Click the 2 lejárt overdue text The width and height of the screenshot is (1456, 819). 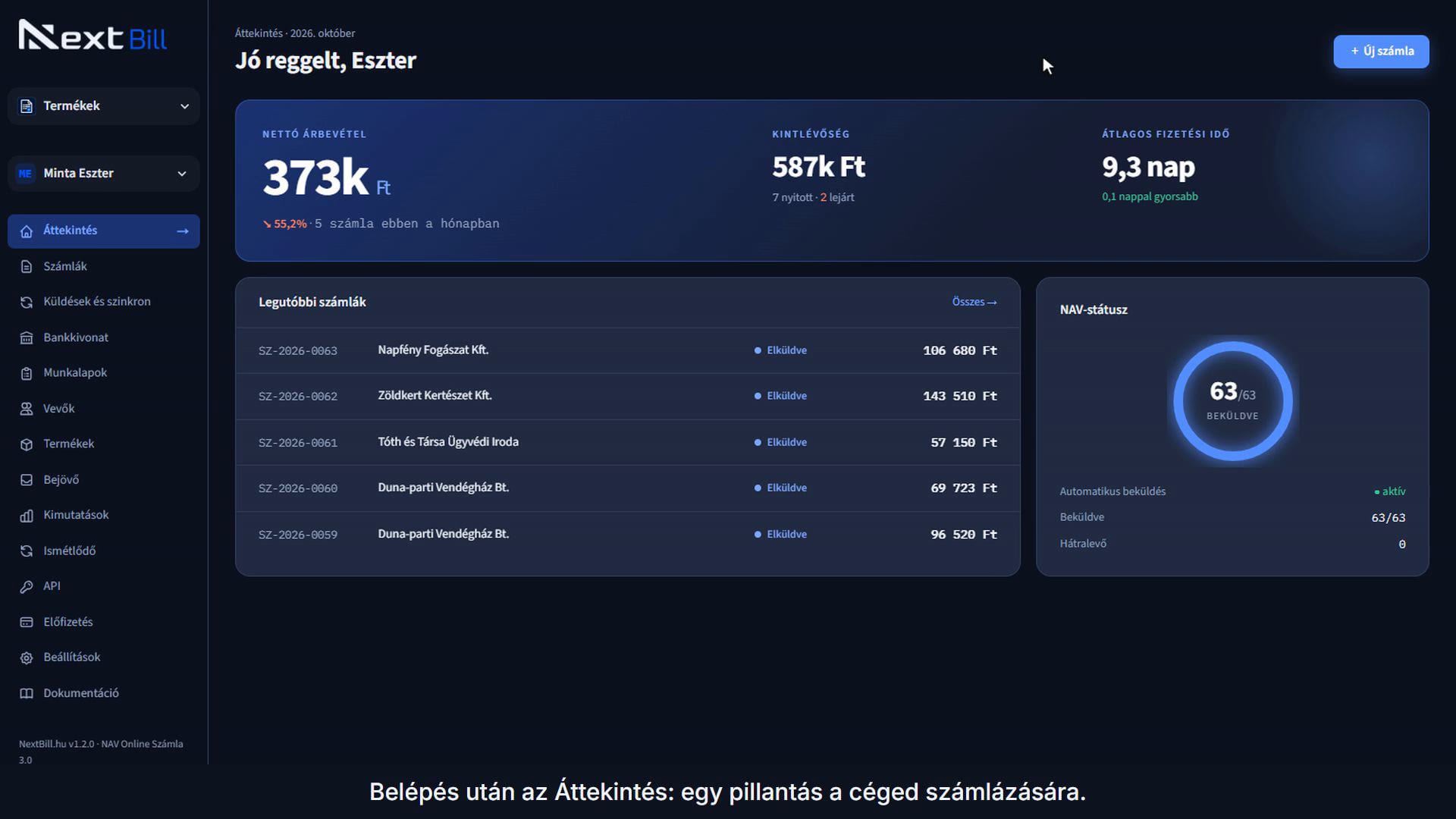click(837, 197)
